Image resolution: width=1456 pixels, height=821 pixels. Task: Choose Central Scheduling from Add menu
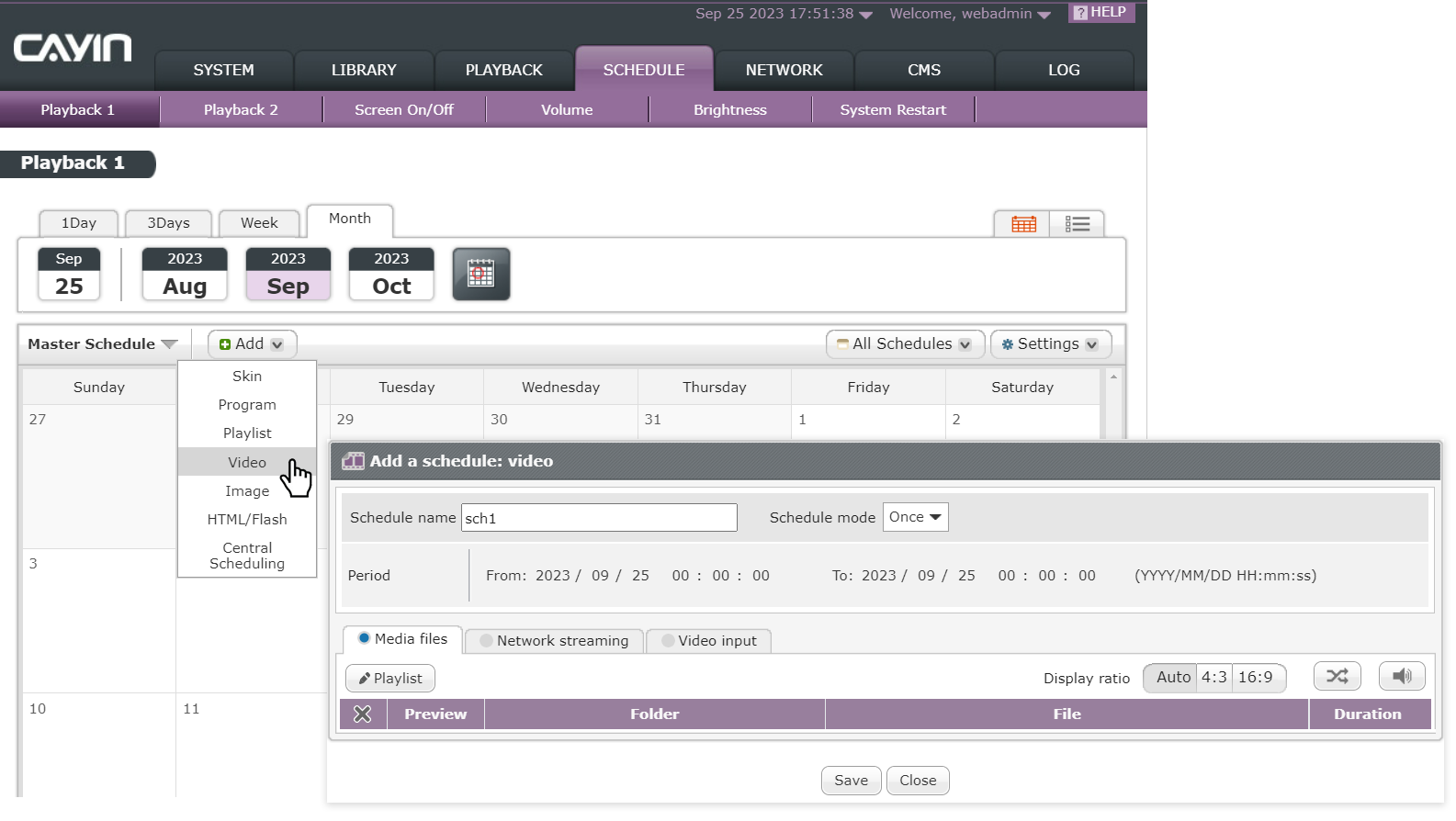(247, 556)
